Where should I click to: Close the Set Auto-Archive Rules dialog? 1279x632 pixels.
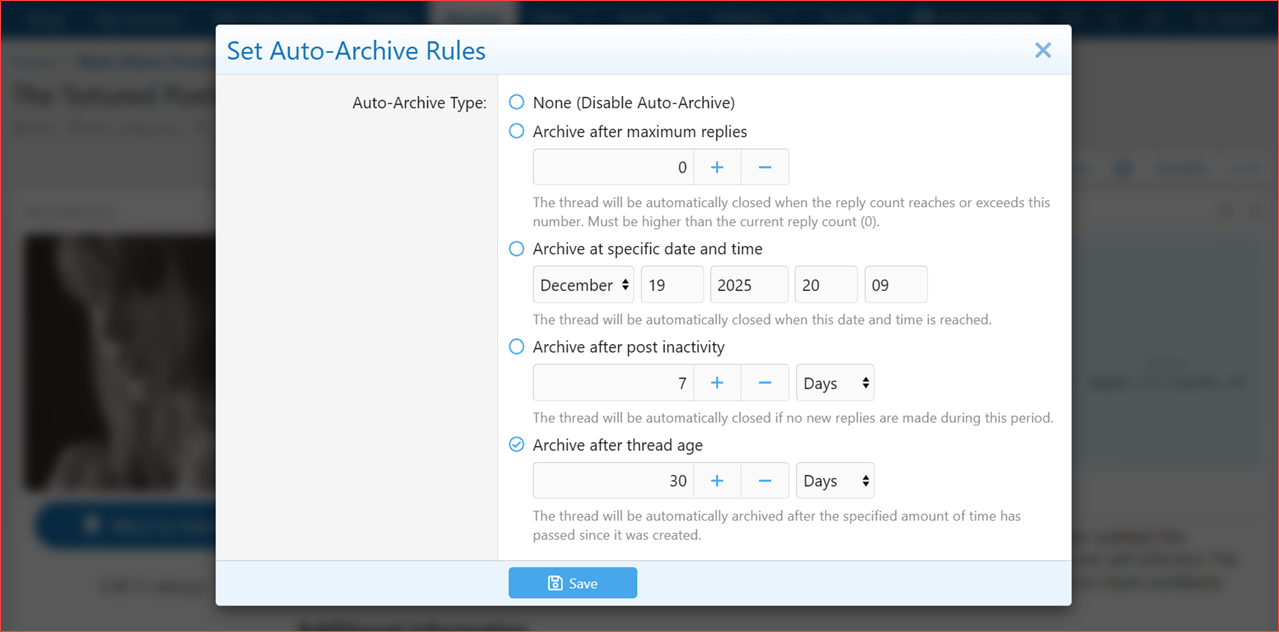pos(1043,50)
